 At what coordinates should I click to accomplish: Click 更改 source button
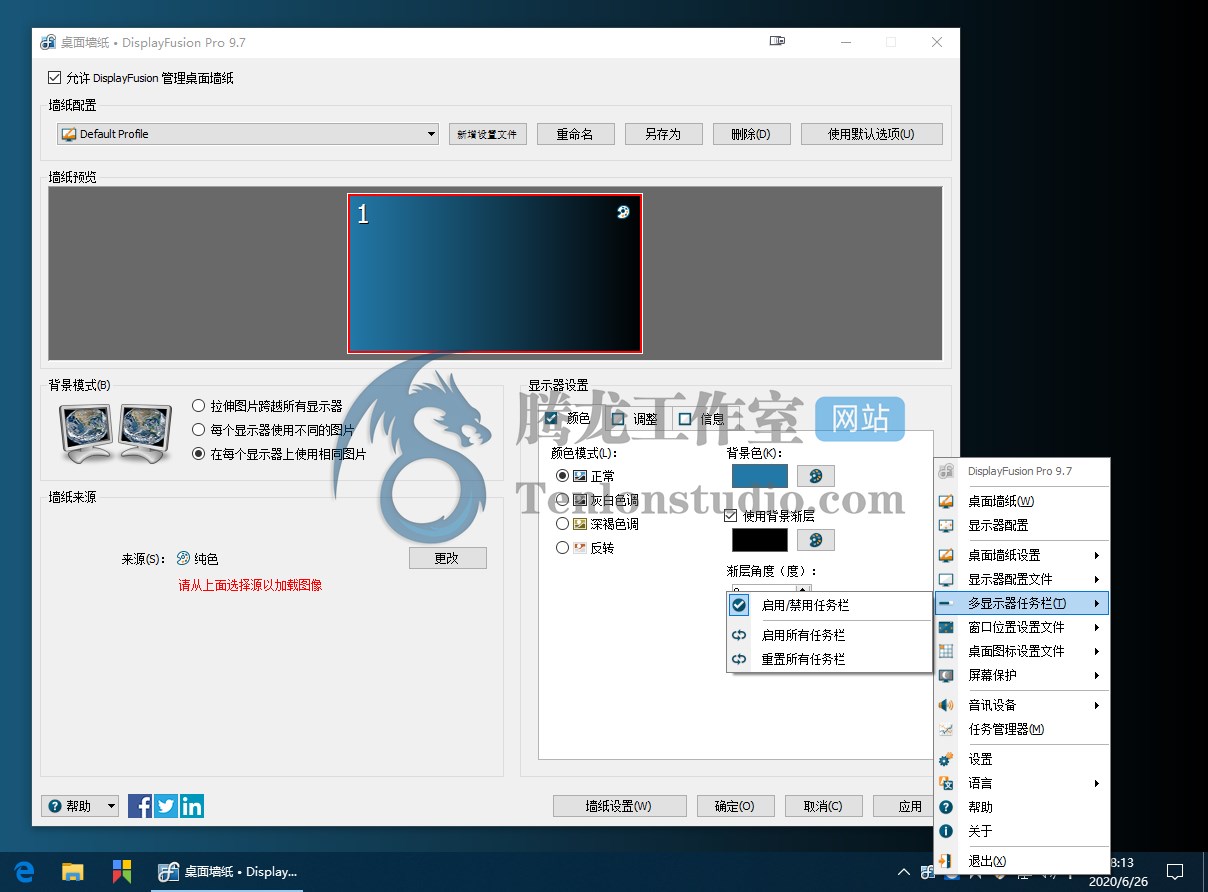(447, 558)
